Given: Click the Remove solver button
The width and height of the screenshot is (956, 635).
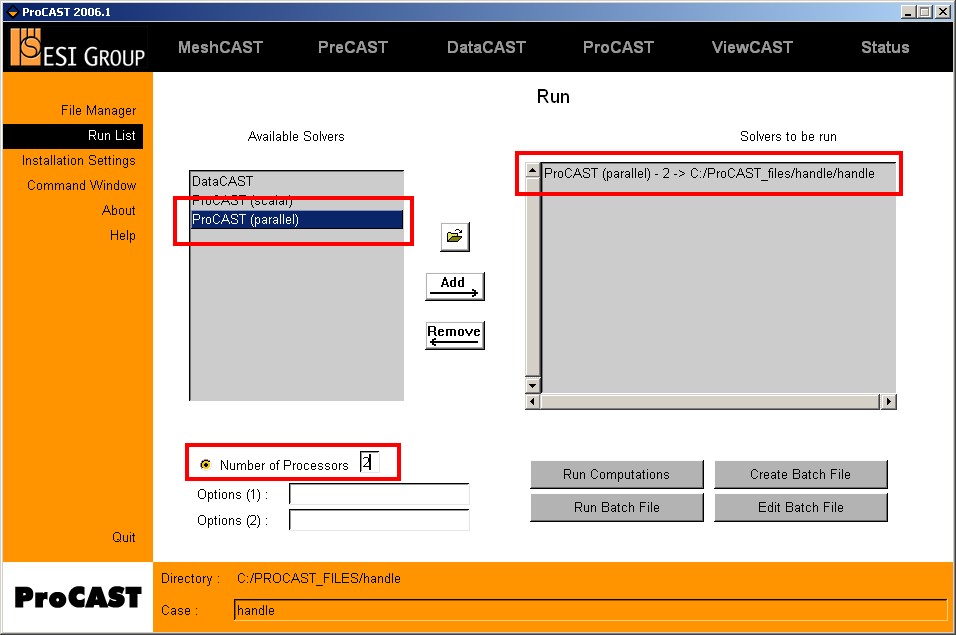Looking at the screenshot, I should pos(455,335).
